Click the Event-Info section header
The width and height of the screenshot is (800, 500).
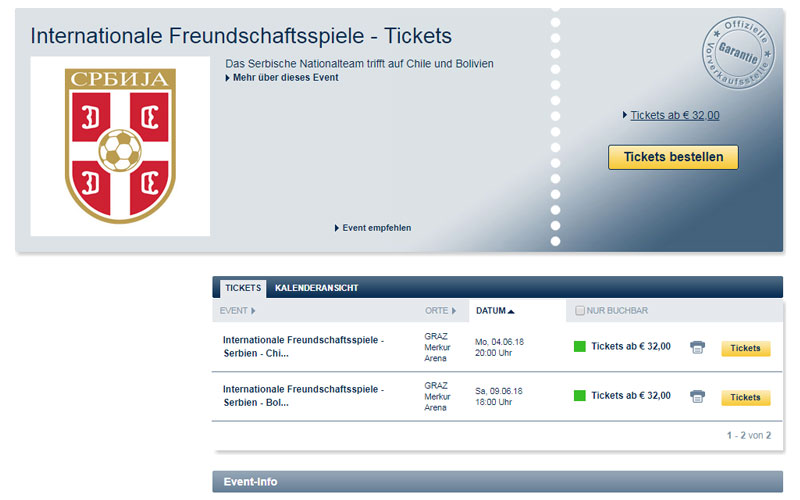coord(497,482)
